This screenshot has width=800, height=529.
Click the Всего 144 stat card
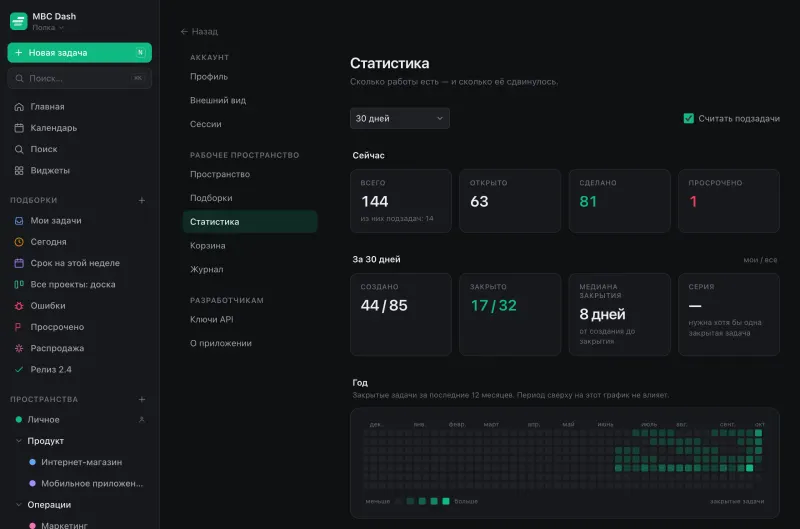pos(401,201)
